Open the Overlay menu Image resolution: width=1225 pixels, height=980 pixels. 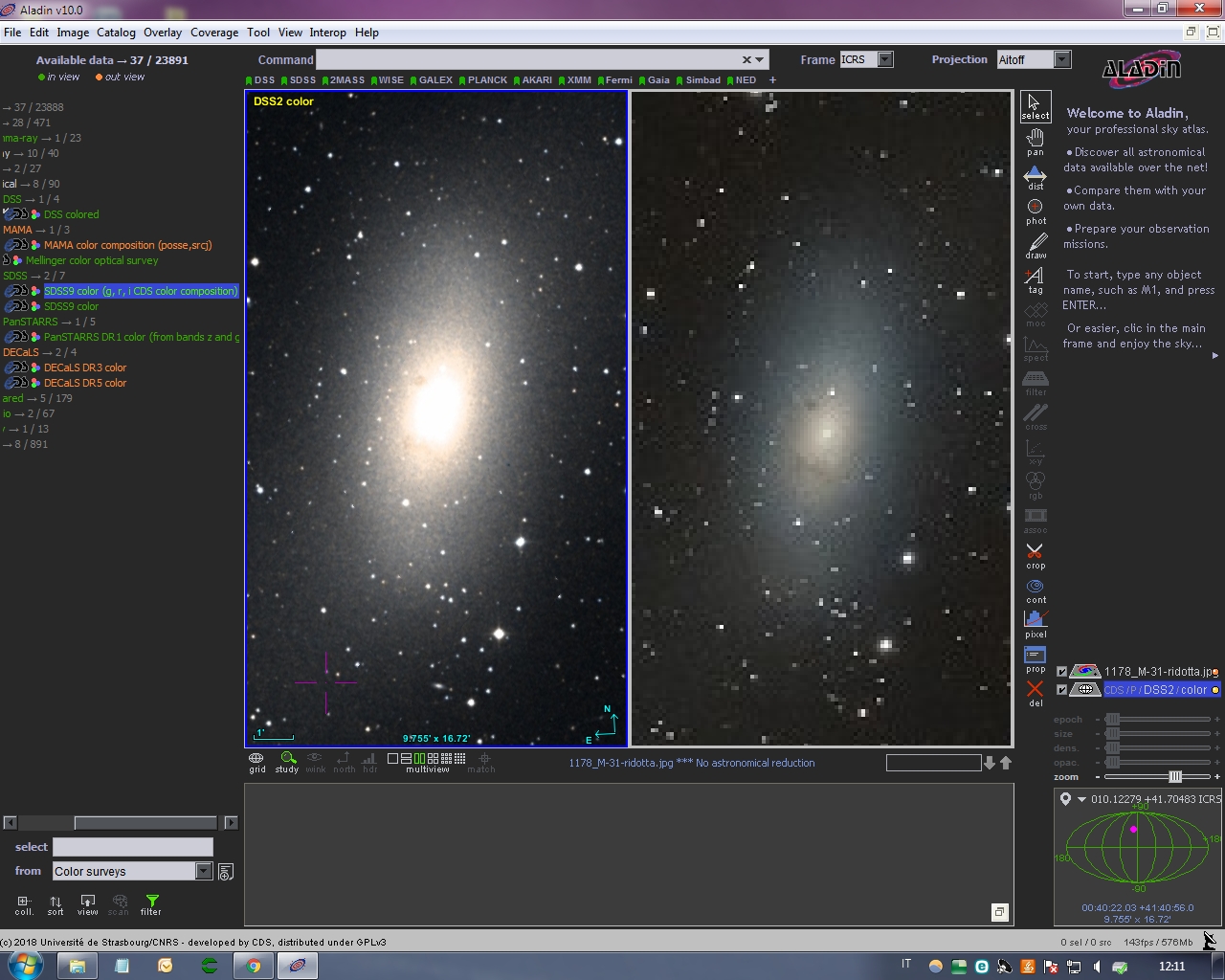point(163,33)
